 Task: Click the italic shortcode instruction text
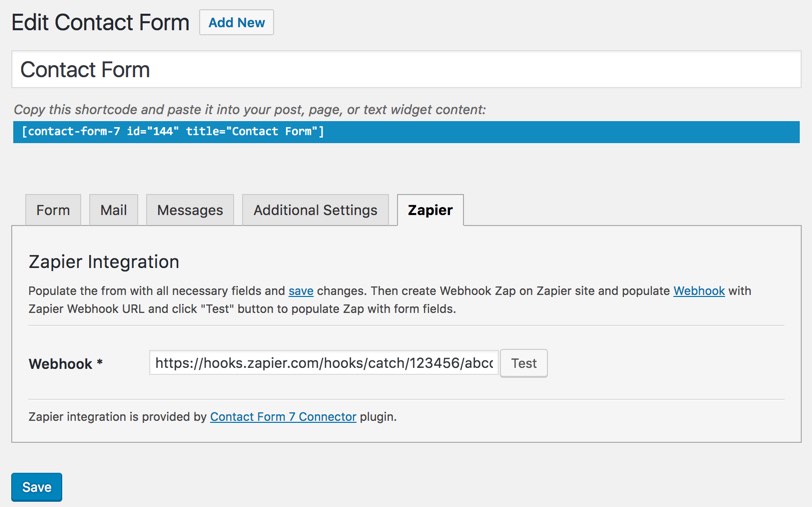point(249,110)
